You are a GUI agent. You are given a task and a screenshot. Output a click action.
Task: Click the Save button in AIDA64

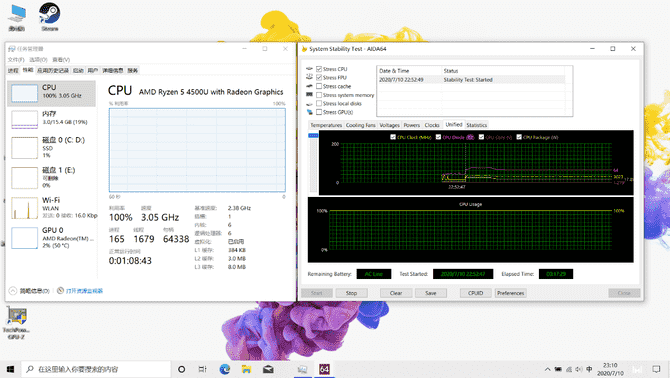(x=431, y=293)
